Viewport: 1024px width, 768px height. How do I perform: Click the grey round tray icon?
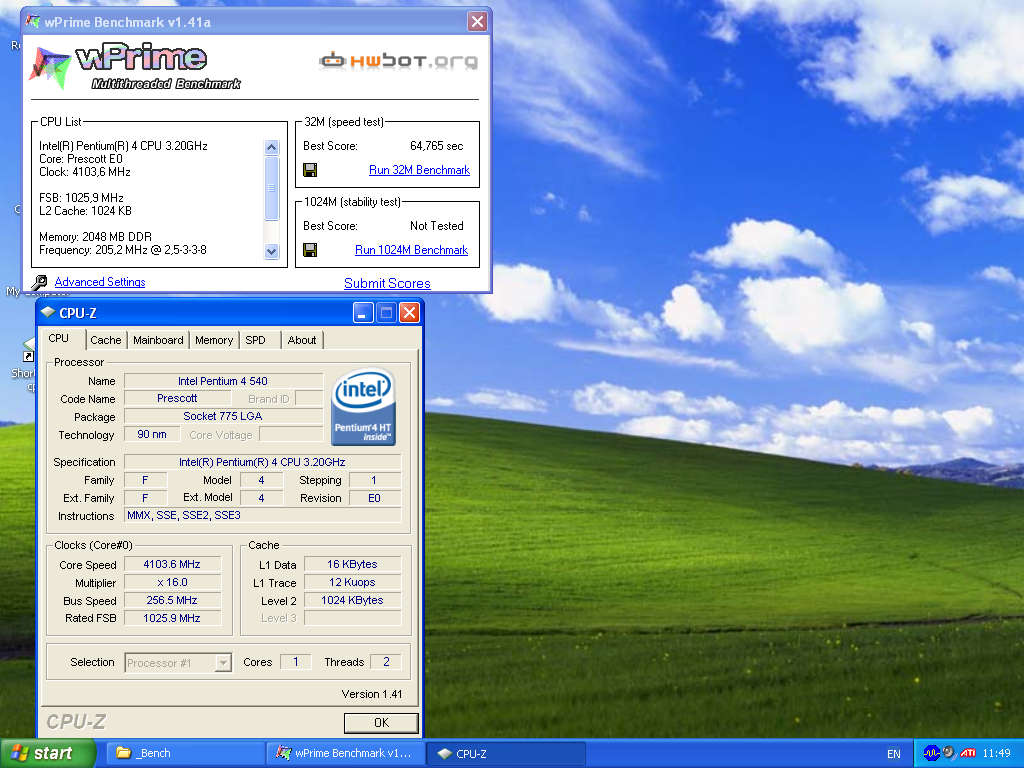click(x=949, y=753)
